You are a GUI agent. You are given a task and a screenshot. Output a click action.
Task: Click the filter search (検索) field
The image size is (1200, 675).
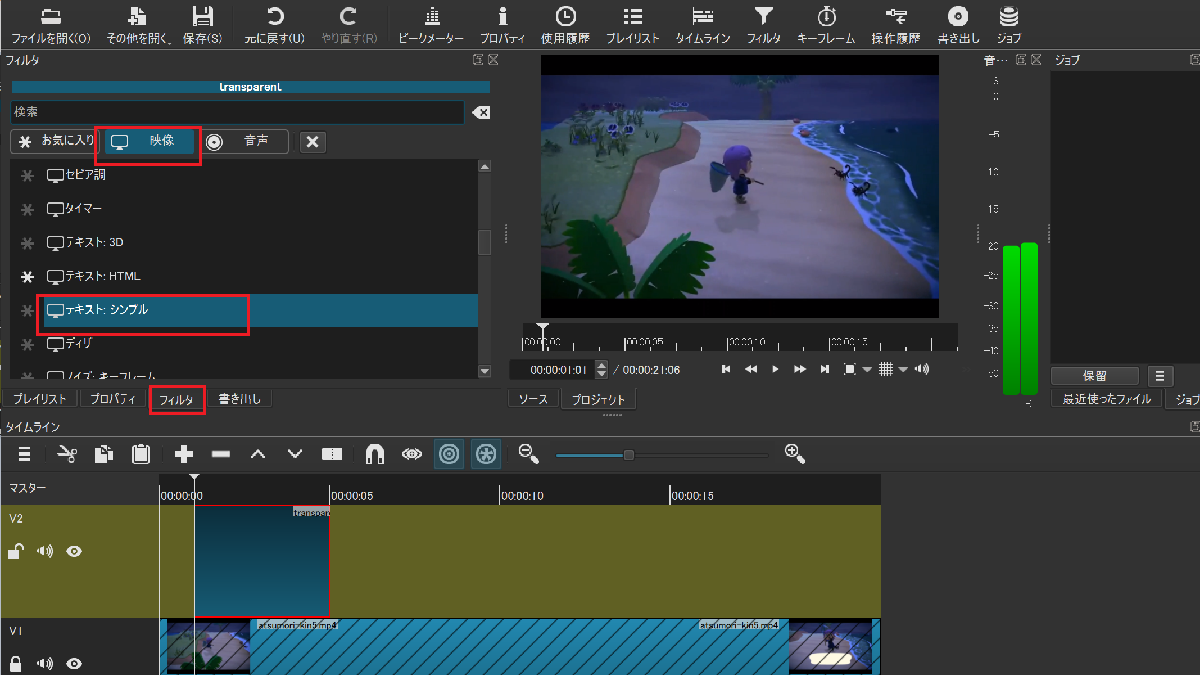(x=237, y=112)
